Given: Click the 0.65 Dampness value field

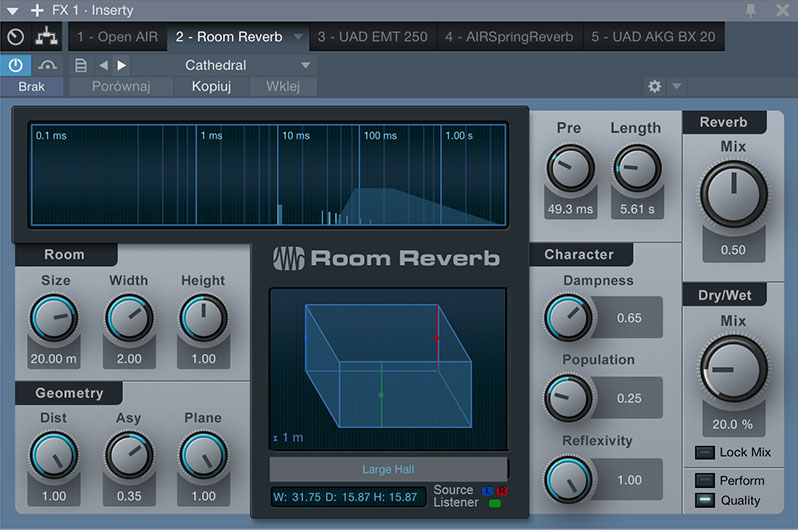Looking at the screenshot, I should pos(629,318).
